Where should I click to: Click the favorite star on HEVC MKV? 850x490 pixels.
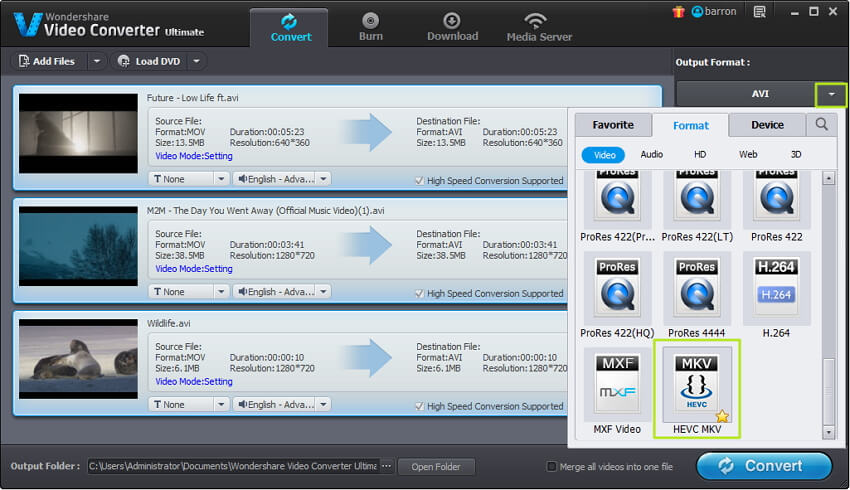(x=722, y=416)
